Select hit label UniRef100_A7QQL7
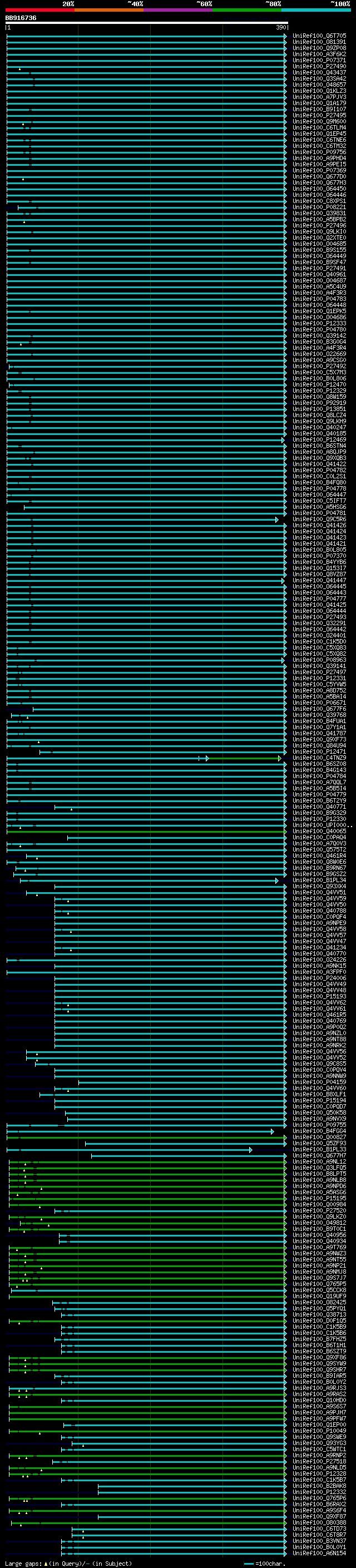356x1568 pixels. [x=319, y=782]
